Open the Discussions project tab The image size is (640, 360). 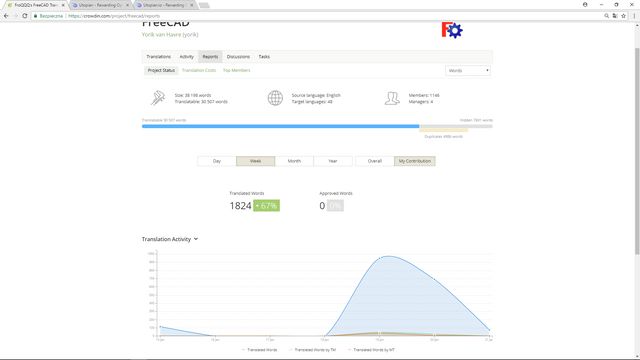[238, 57]
